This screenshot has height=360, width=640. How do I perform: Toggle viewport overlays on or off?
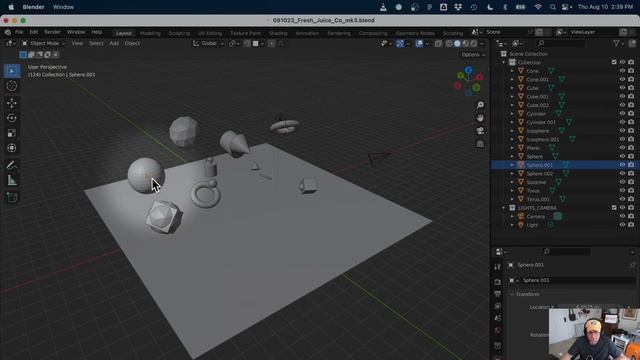tap(419, 43)
